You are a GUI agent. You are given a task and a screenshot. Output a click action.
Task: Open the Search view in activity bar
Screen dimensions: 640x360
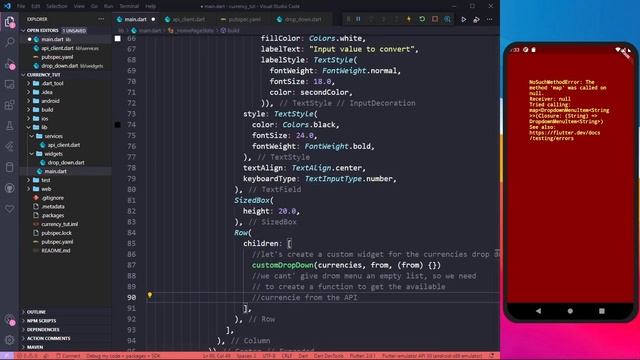9,42
